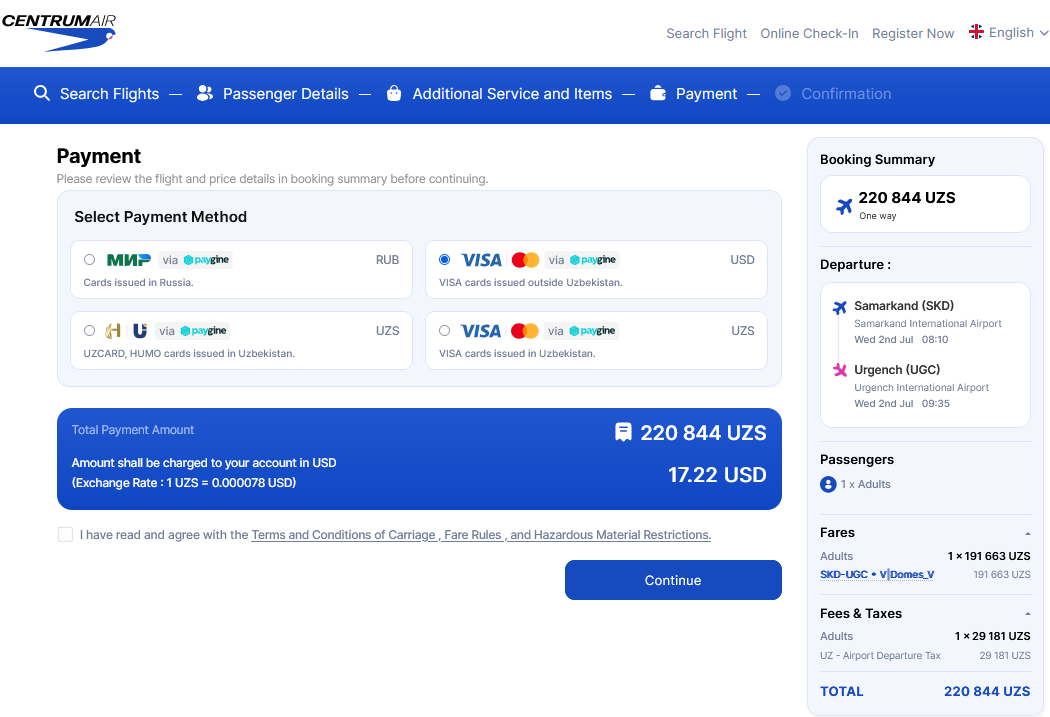This screenshot has width=1050, height=717.
Task: Click the receipt icon beside total amount
Action: click(623, 432)
